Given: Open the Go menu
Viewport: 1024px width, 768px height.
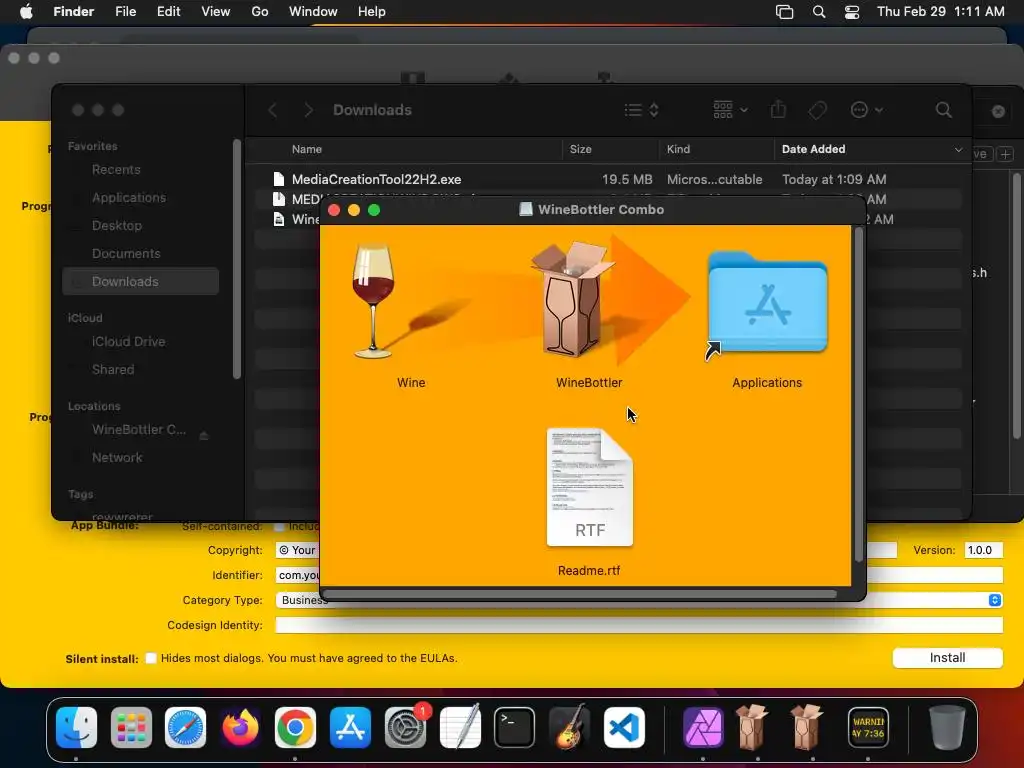Looking at the screenshot, I should point(260,12).
